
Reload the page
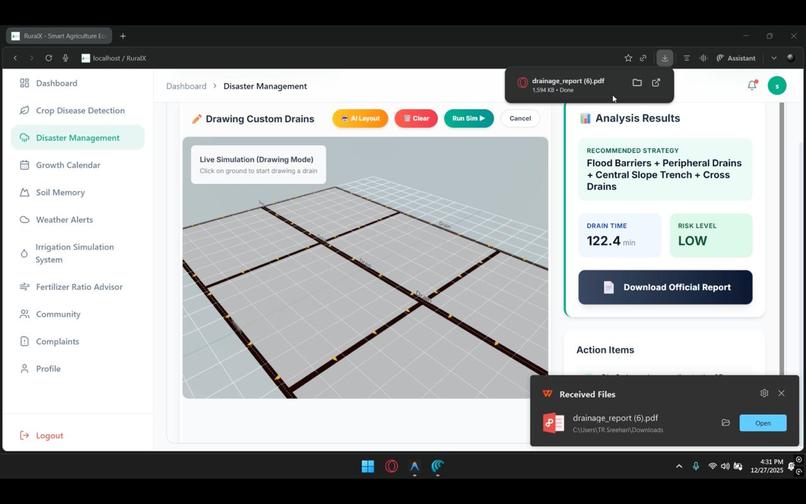coord(48,58)
